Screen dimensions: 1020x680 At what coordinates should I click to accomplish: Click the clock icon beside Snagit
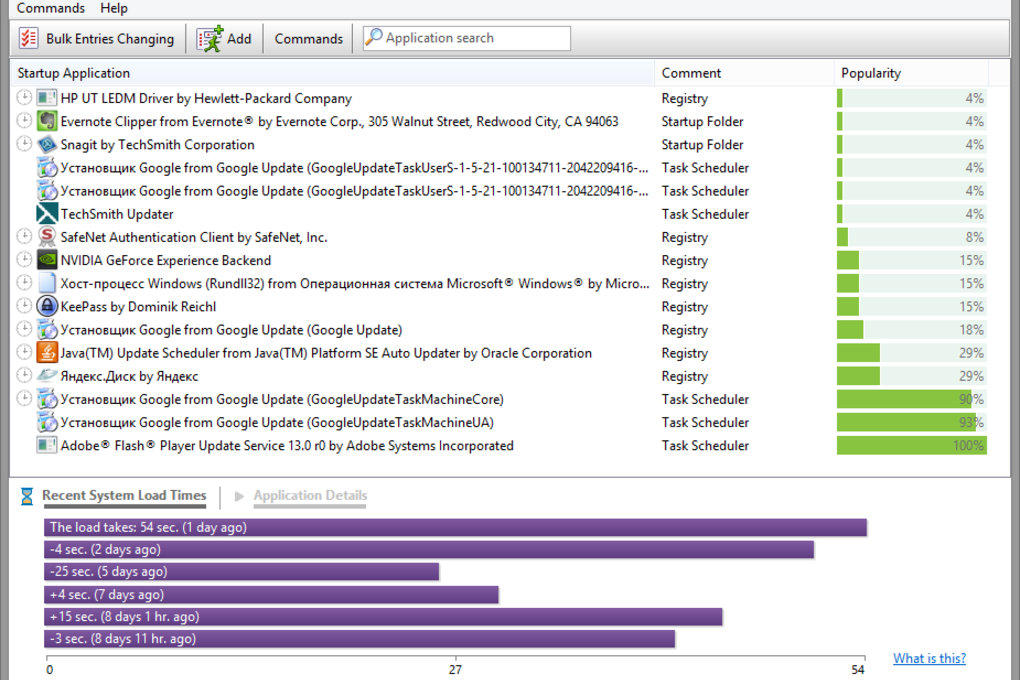point(24,144)
